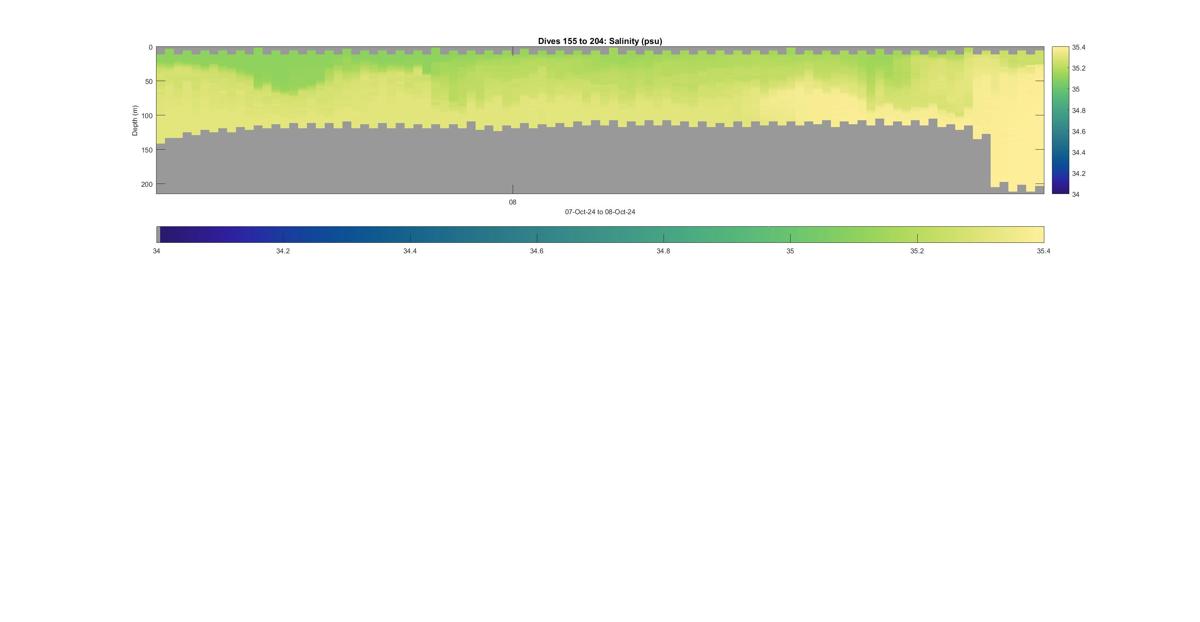Click the date range label "07-Oct-24 to 08-Oct-24"
The image size is (1200, 622).
click(600, 212)
